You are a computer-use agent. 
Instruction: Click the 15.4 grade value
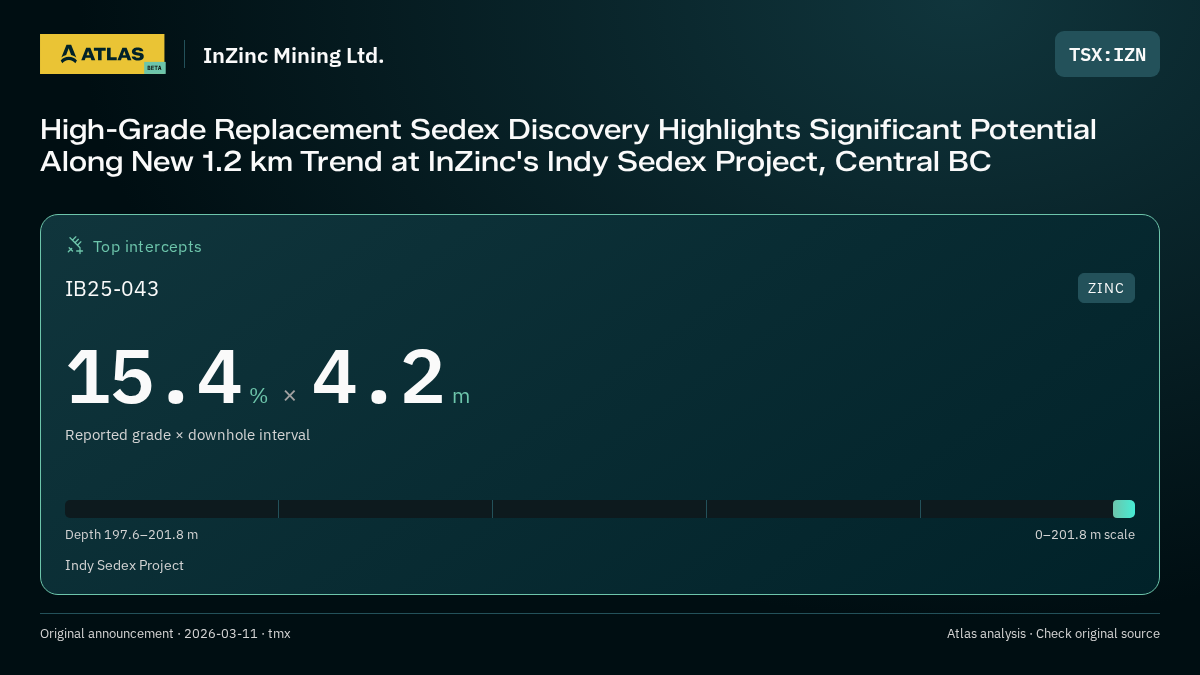[154, 377]
